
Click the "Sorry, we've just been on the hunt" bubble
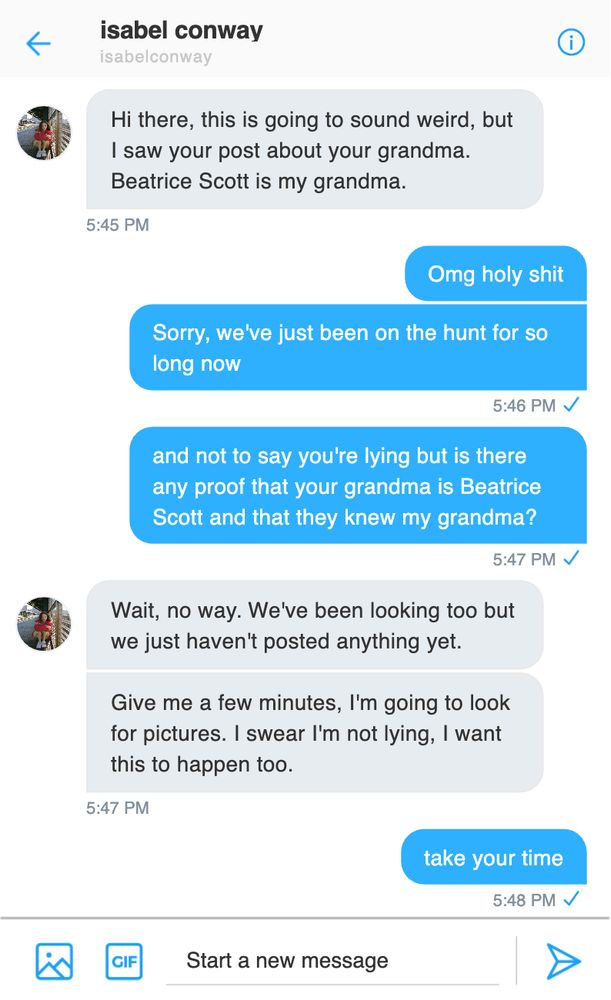[357, 348]
